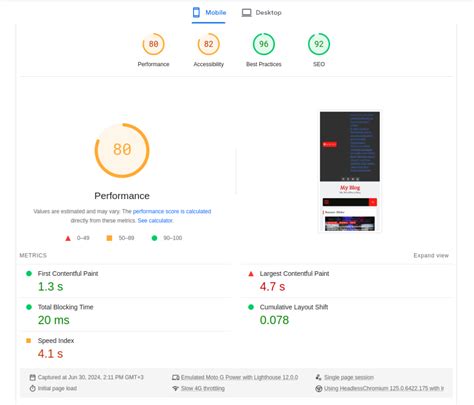Viewport: 474px width, 405px height.
Task: Click the red triangle next to Largest Contentful Paint
Action: pos(251,274)
